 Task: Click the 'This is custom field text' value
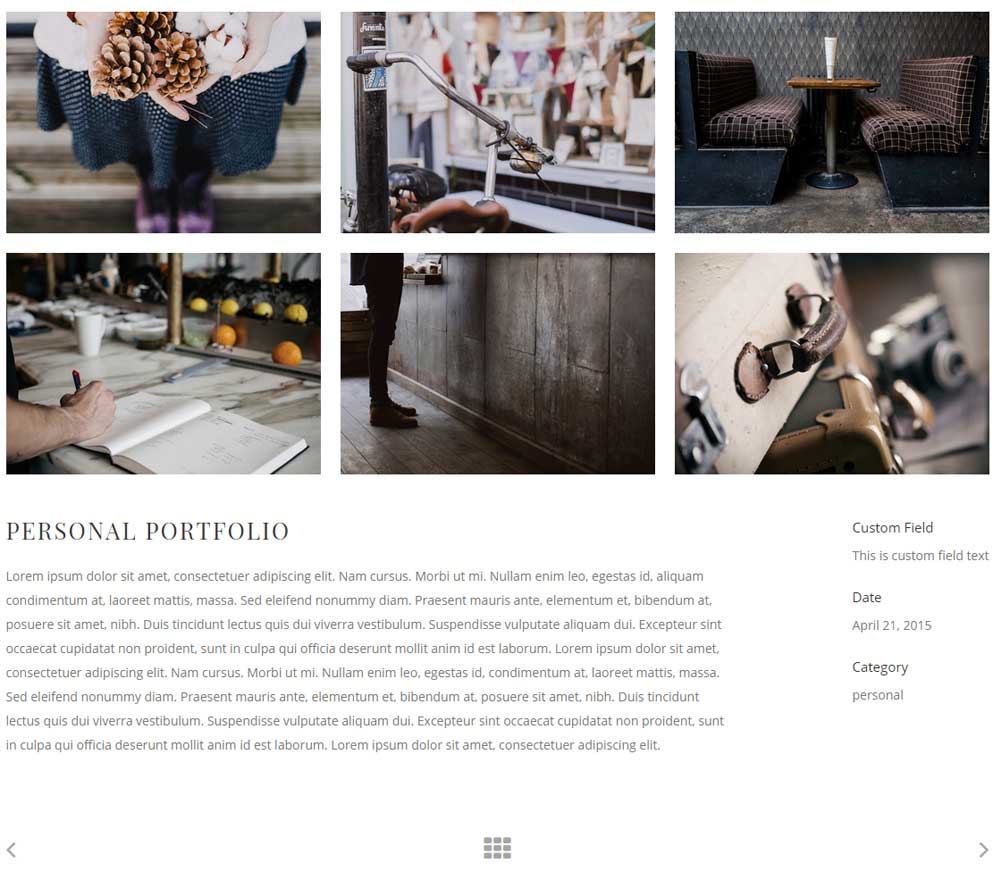coord(920,555)
